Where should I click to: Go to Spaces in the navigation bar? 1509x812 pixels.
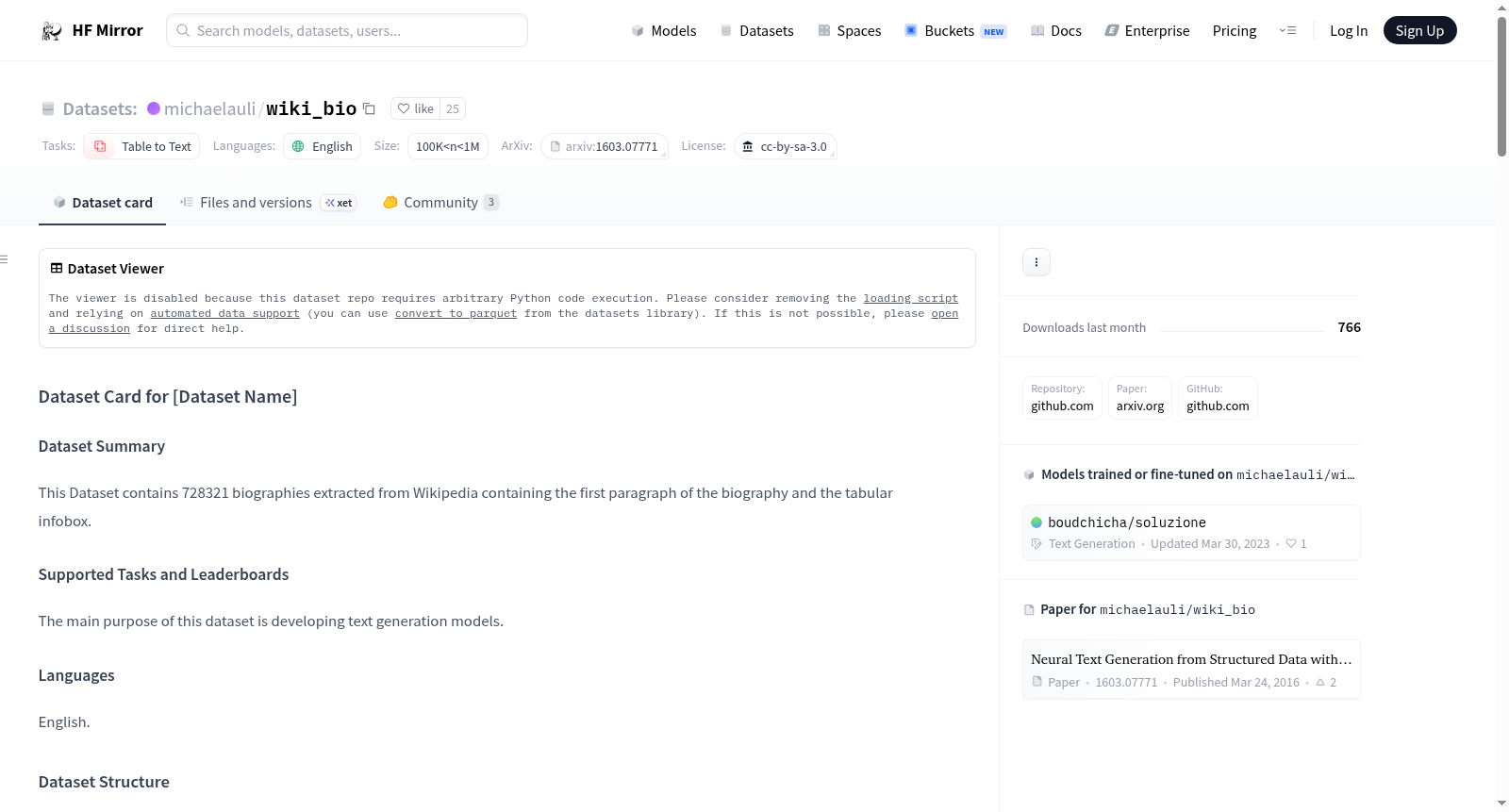[850, 31]
